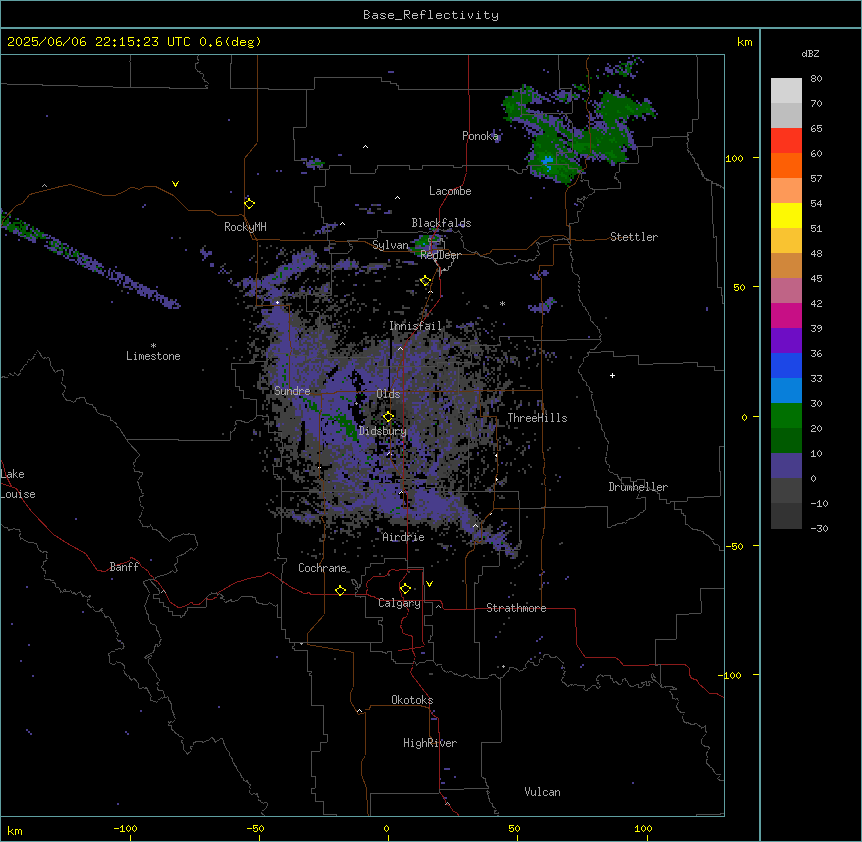Select the RedDeer label
The image size is (862, 842).
440,255
